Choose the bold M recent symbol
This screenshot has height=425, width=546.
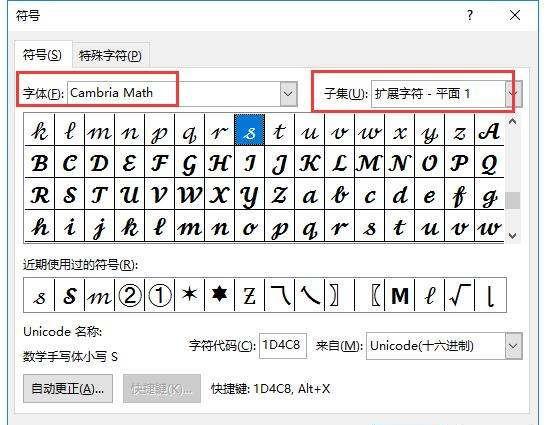pyautogui.click(x=400, y=295)
